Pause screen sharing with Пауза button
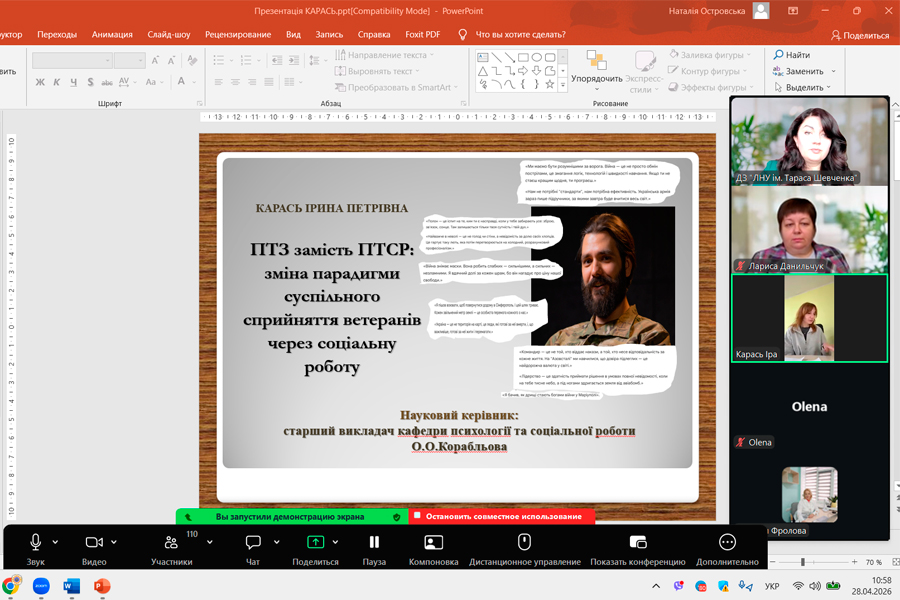This screenshot has width=900, height=600. (374, 543)
